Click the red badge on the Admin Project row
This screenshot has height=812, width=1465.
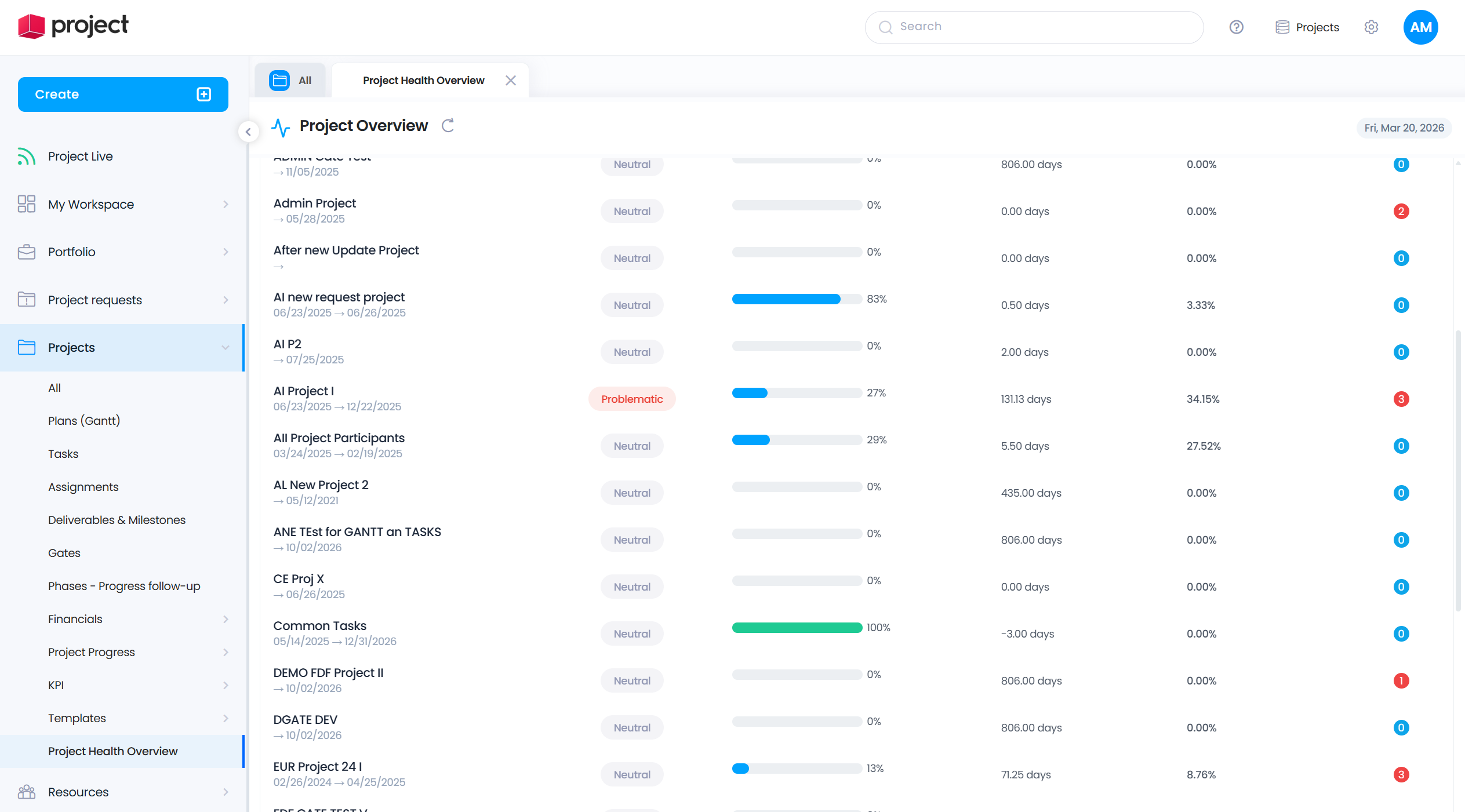pyautogui.click(x=1401, y=211)
